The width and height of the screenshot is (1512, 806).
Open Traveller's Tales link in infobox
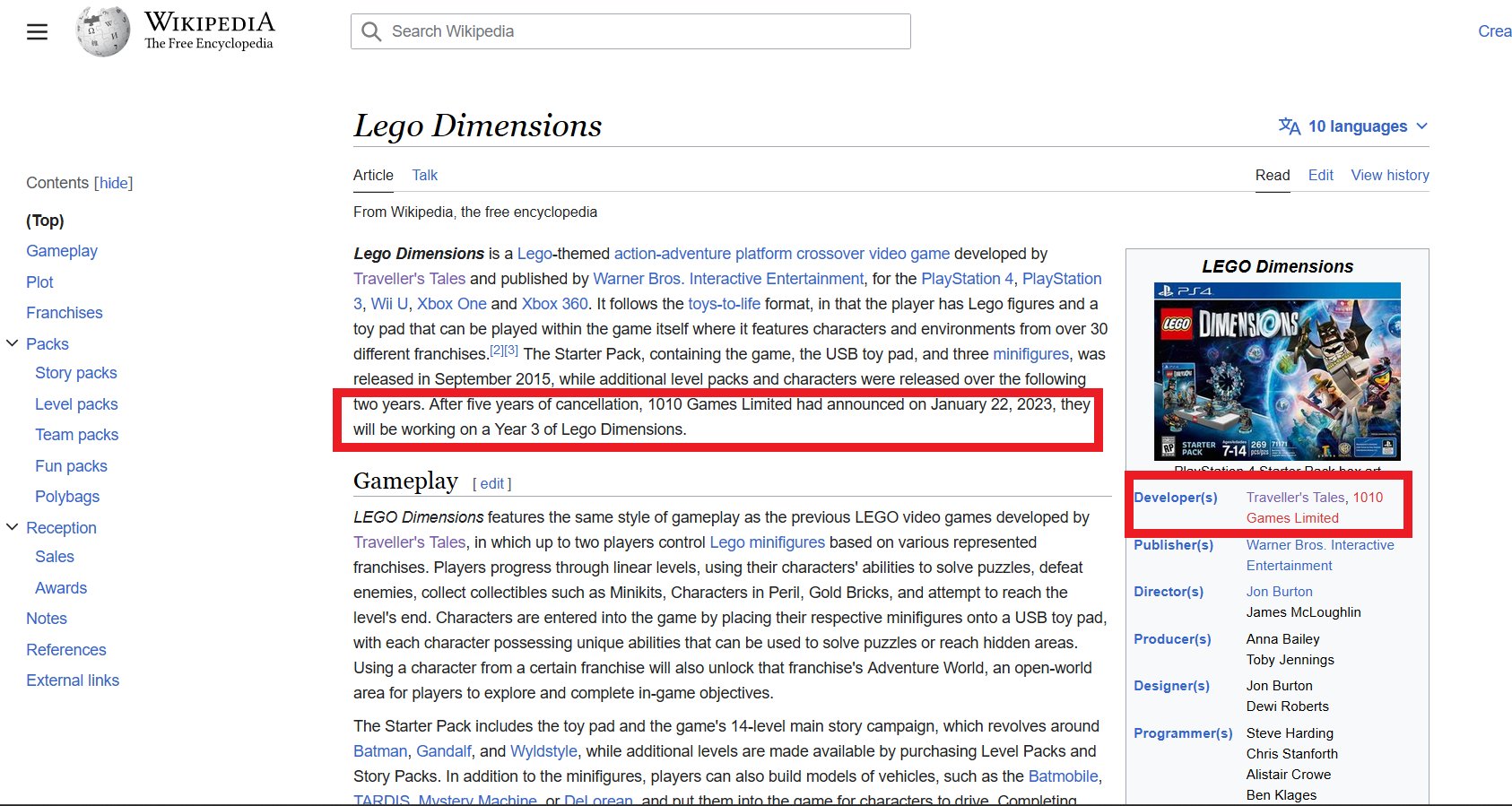(1296, 498)
